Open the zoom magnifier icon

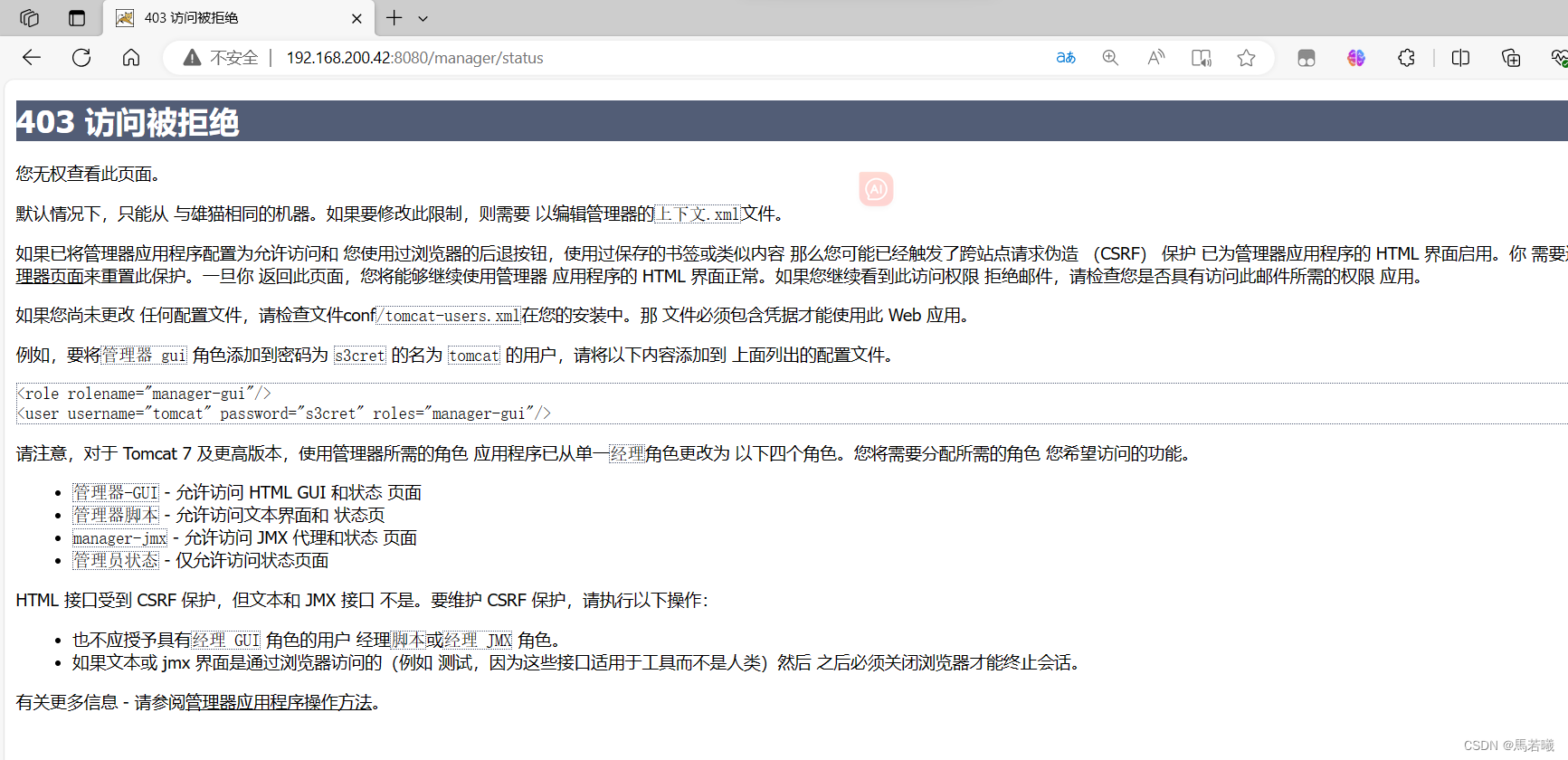pyautogui.click(x=1110, y=58)
